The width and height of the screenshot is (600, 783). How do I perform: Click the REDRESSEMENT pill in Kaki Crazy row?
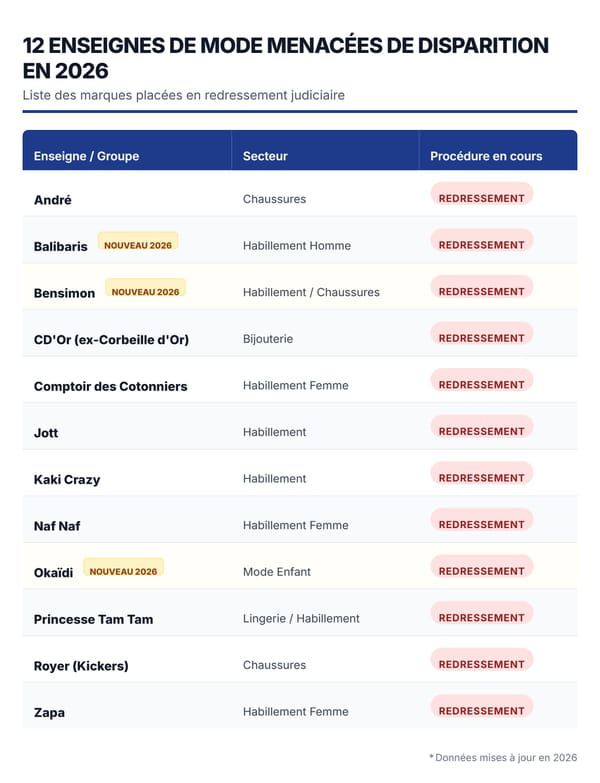click(x=481, y=478)
